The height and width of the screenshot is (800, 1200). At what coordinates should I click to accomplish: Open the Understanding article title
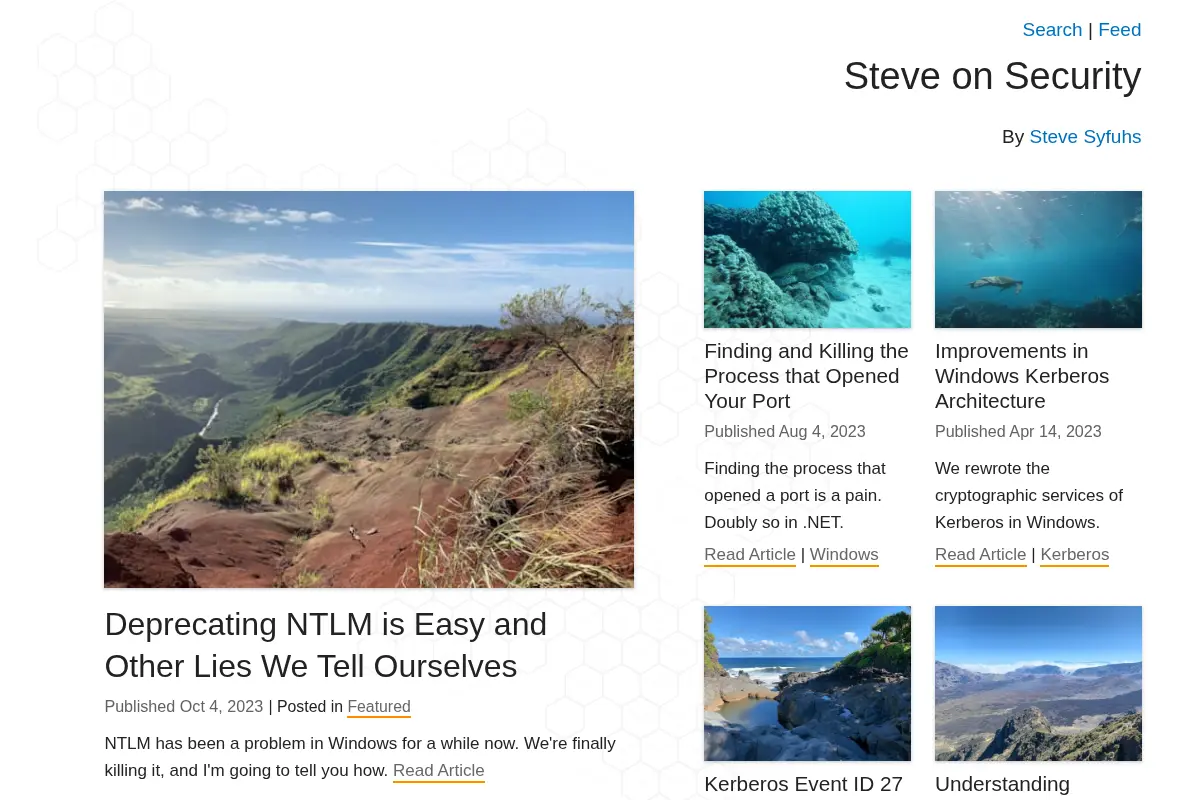[1002, 784]
